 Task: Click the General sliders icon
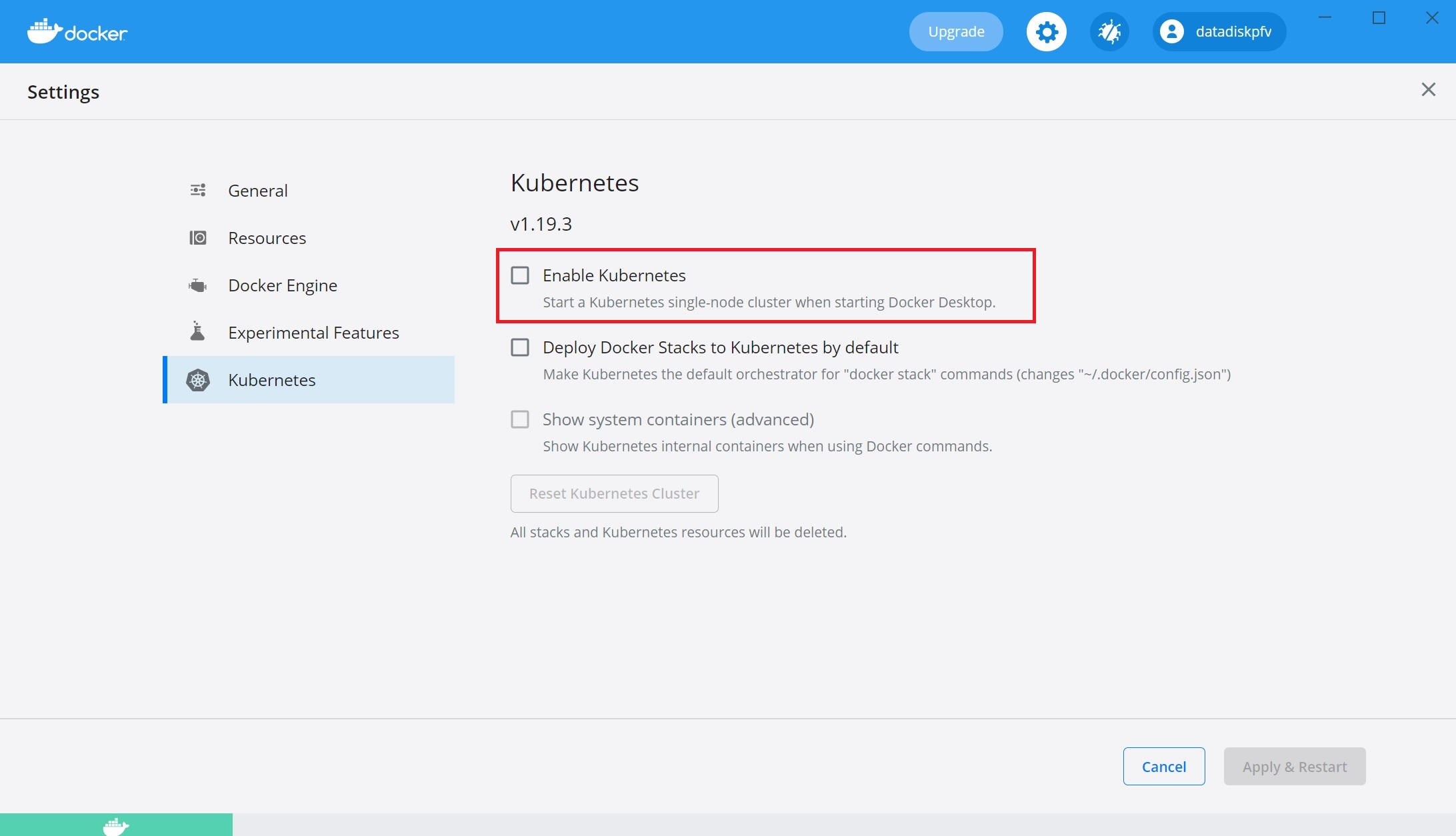point(198,190)
